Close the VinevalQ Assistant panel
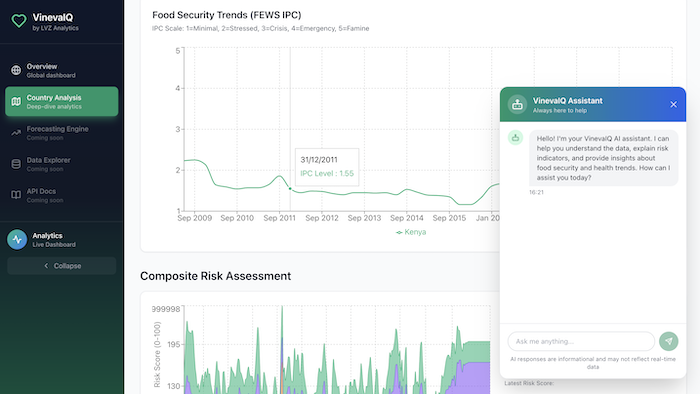 673,104
